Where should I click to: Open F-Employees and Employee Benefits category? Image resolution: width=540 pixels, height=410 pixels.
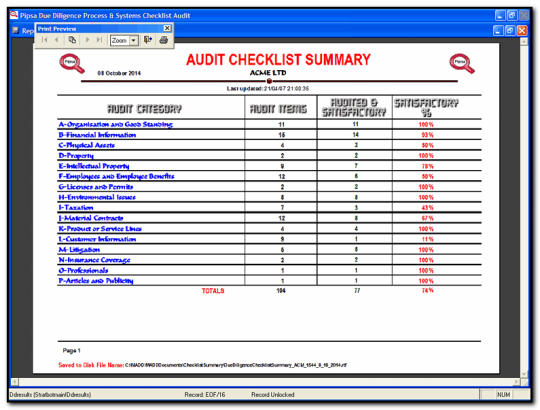[x=116, y=176]
